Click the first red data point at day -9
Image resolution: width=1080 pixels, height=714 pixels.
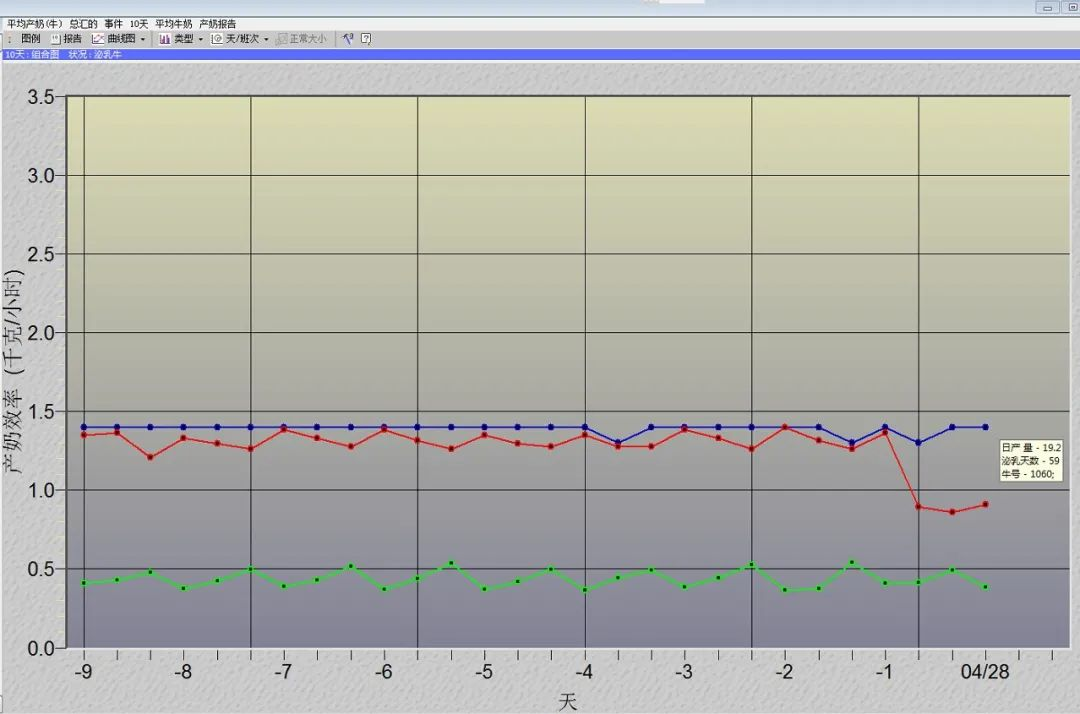tap(84, 434)
